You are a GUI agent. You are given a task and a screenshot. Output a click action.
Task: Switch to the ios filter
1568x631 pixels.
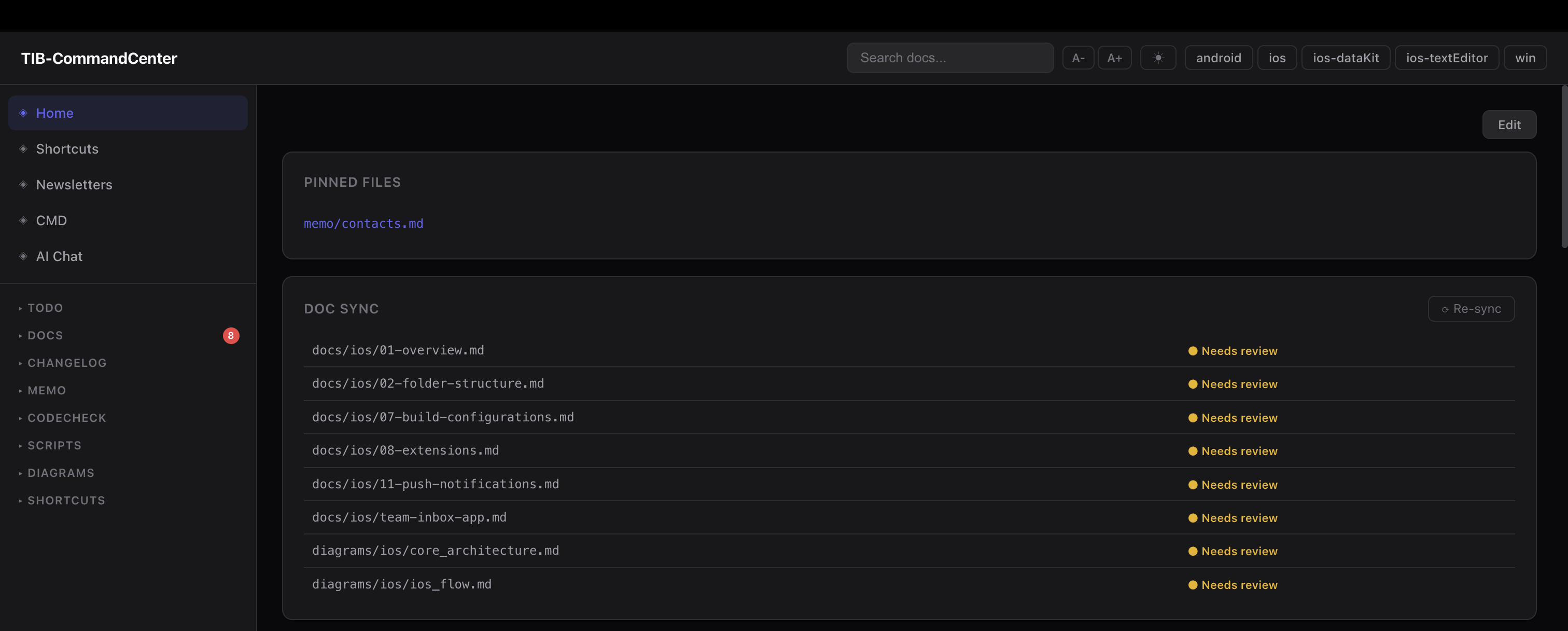1277,57
